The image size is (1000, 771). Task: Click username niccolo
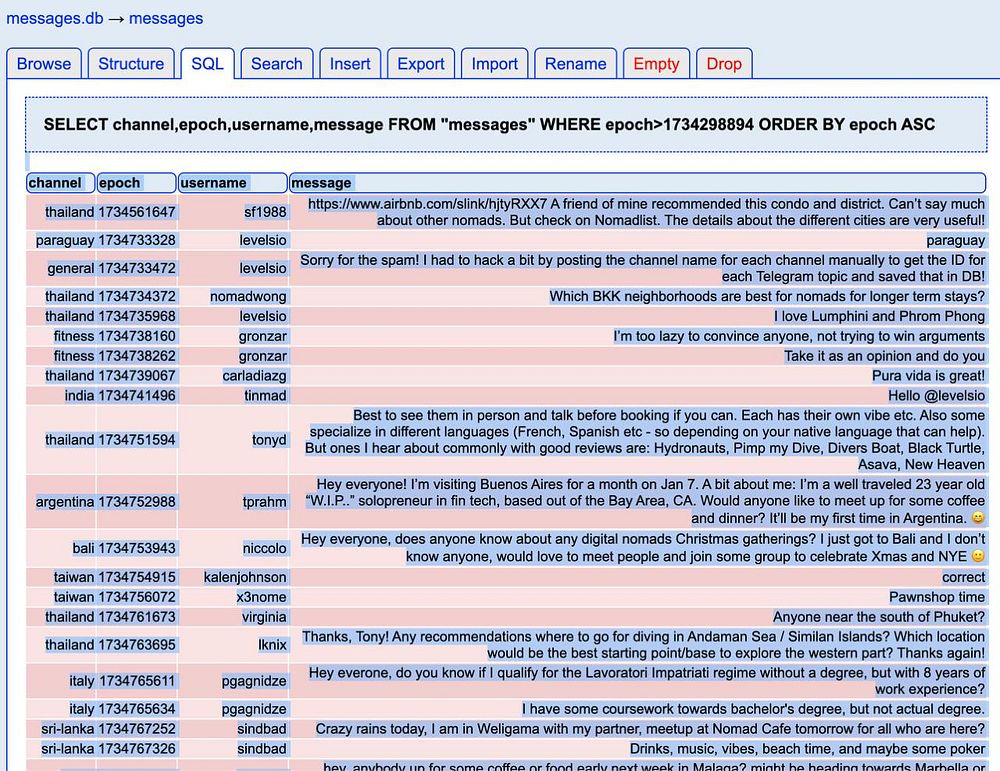pos(265,548)
